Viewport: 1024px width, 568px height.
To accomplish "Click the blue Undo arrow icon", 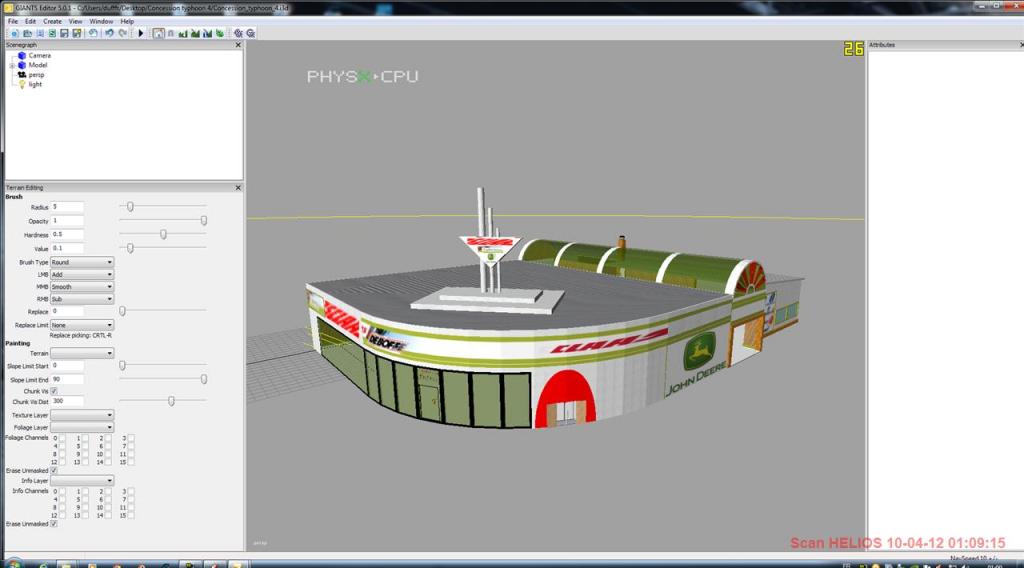I will click(x=109, y=33).
